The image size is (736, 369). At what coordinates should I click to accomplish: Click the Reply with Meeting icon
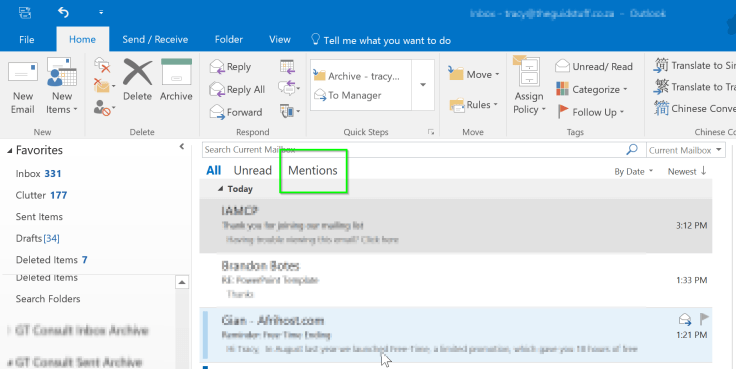[x=287, y=67]
